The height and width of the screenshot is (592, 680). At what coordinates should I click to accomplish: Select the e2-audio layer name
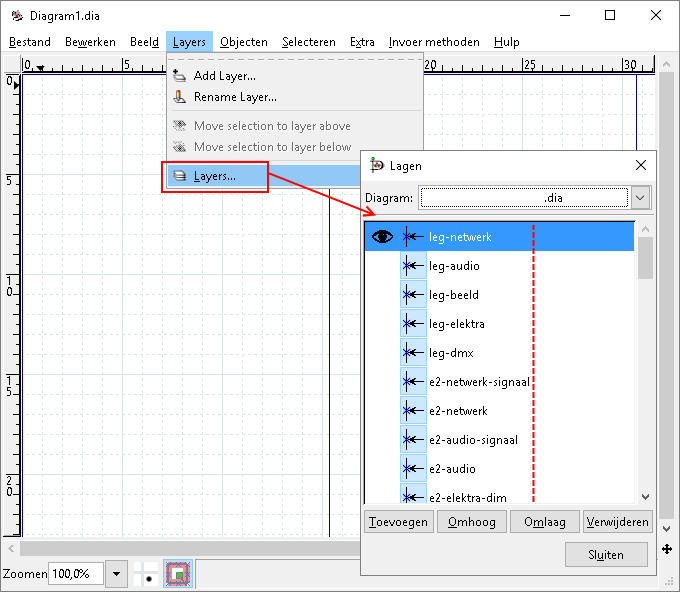pyautogui.click(x=452, y=469)
